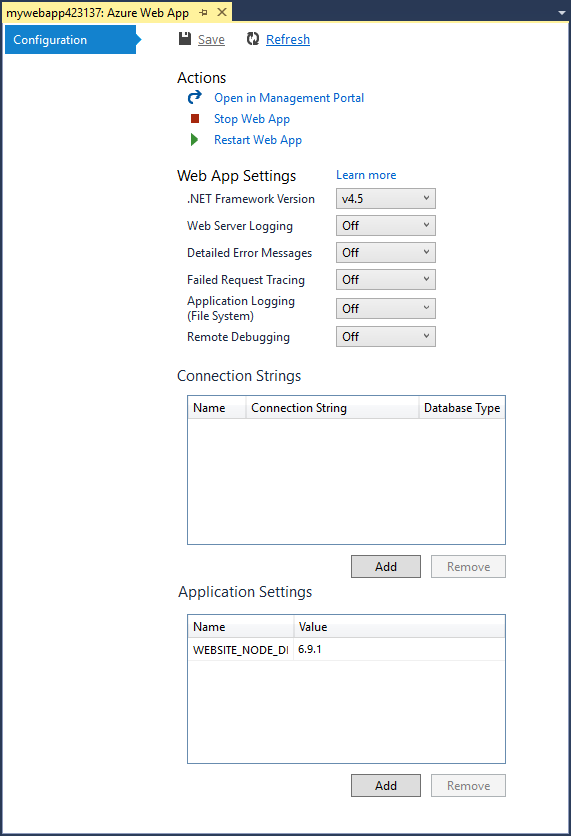This screenshot has width=571, height=836.
Task: Pin the mywebapp423137 tab
Action: click(204, 12)
